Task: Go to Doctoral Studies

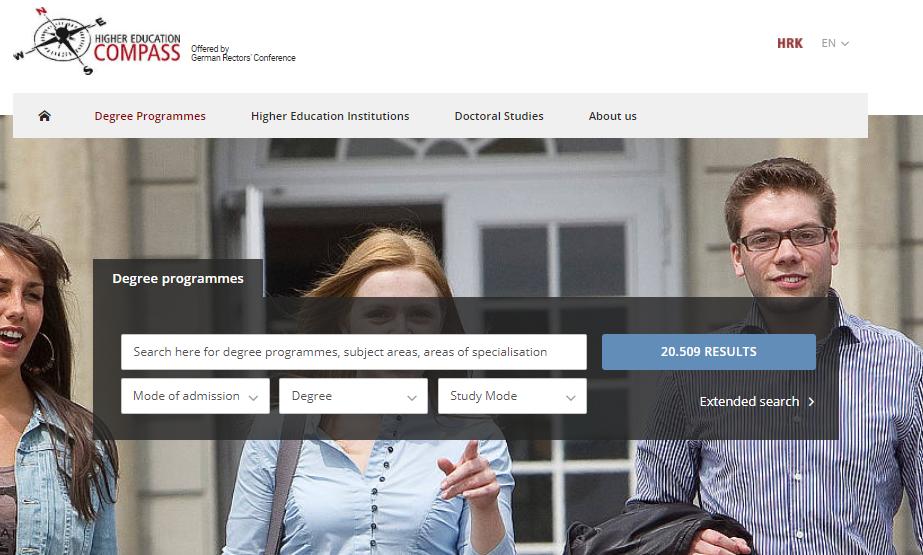Action: point(499,116)
